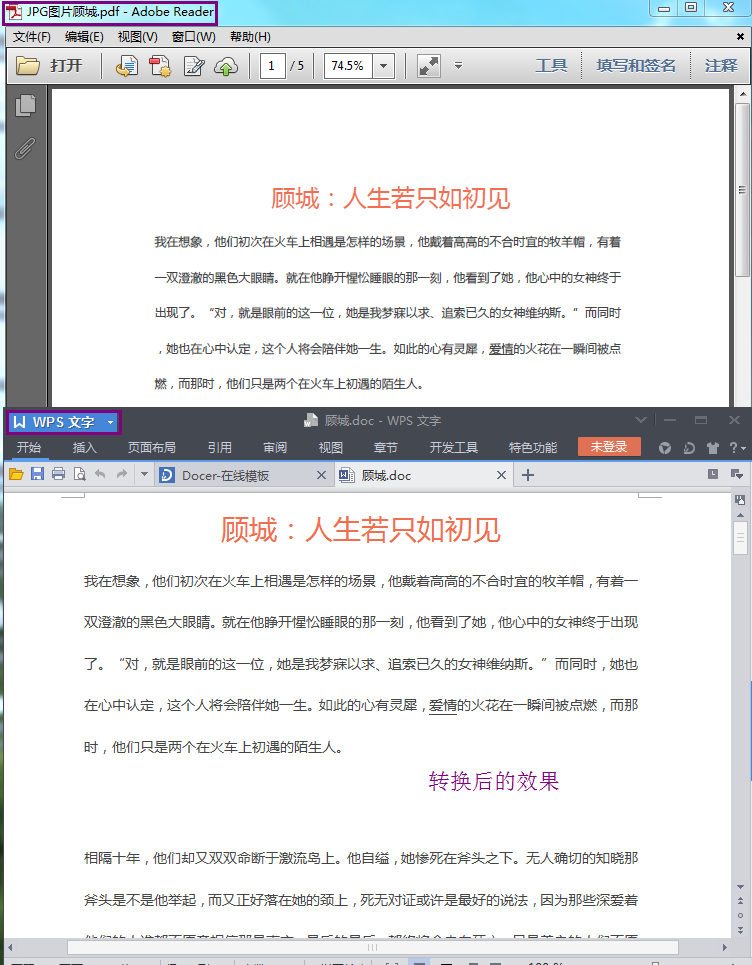752x965 pixels.
Task: Open the 编辑(E) menu in Adobe Reader
Action: tap(84, 37)
